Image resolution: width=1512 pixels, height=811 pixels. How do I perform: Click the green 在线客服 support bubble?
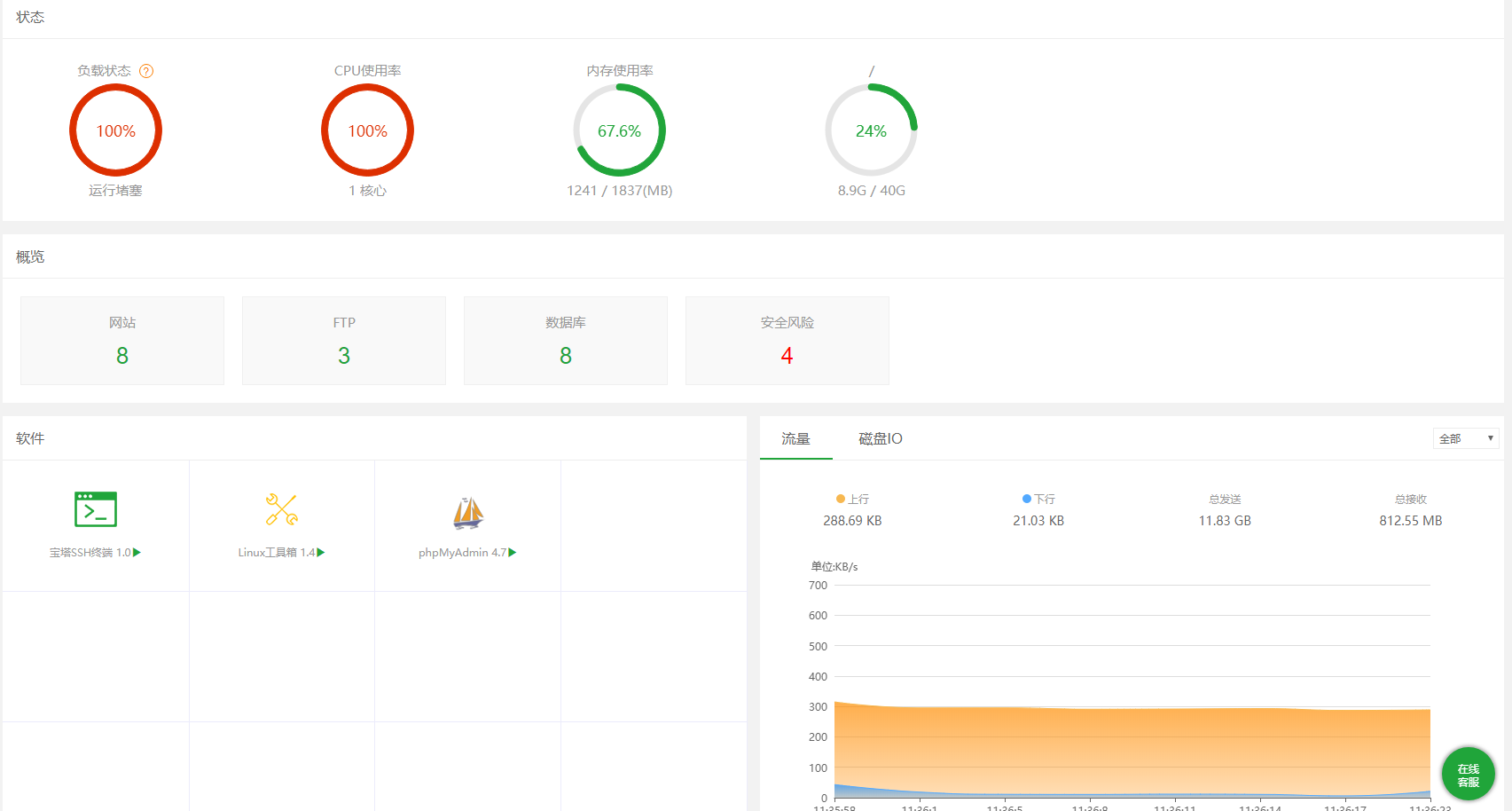(x=1468, y=775)
